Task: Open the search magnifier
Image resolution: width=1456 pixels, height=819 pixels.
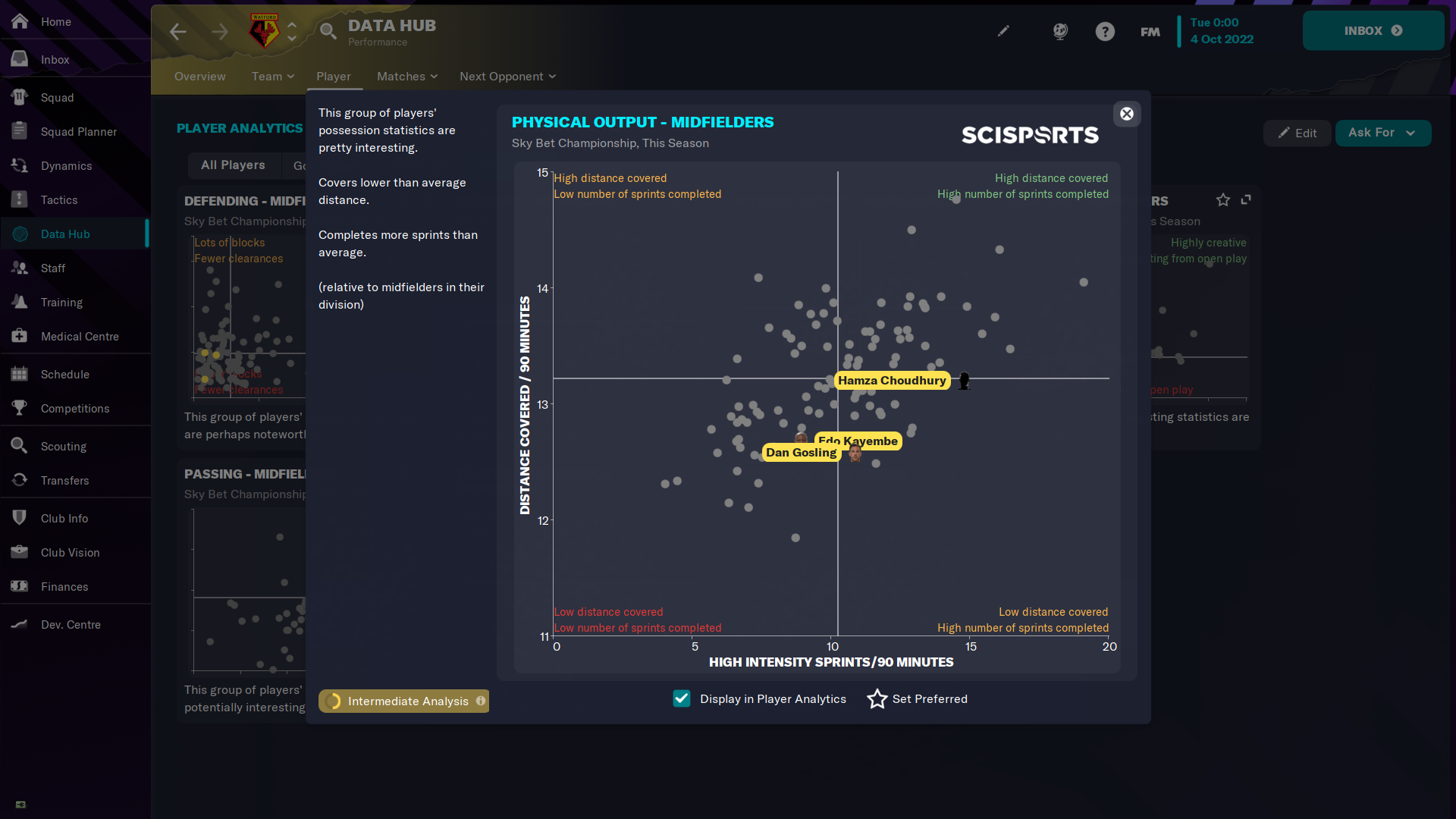Action: click(328, 31)
